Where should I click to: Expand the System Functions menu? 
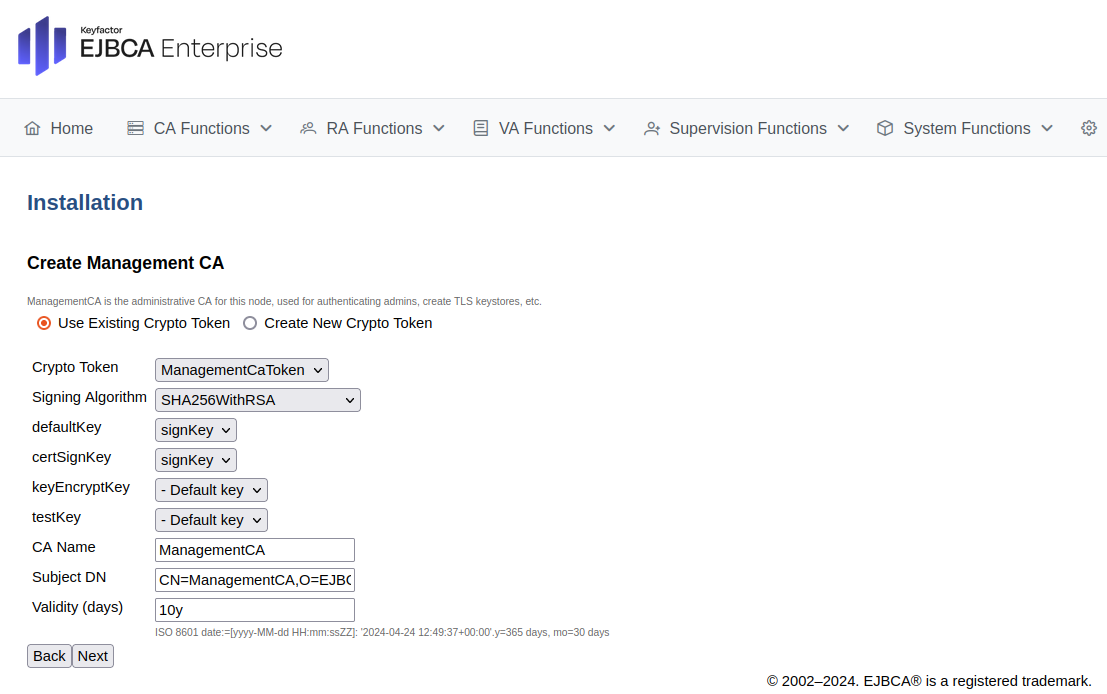click(x=1047, y=128)
